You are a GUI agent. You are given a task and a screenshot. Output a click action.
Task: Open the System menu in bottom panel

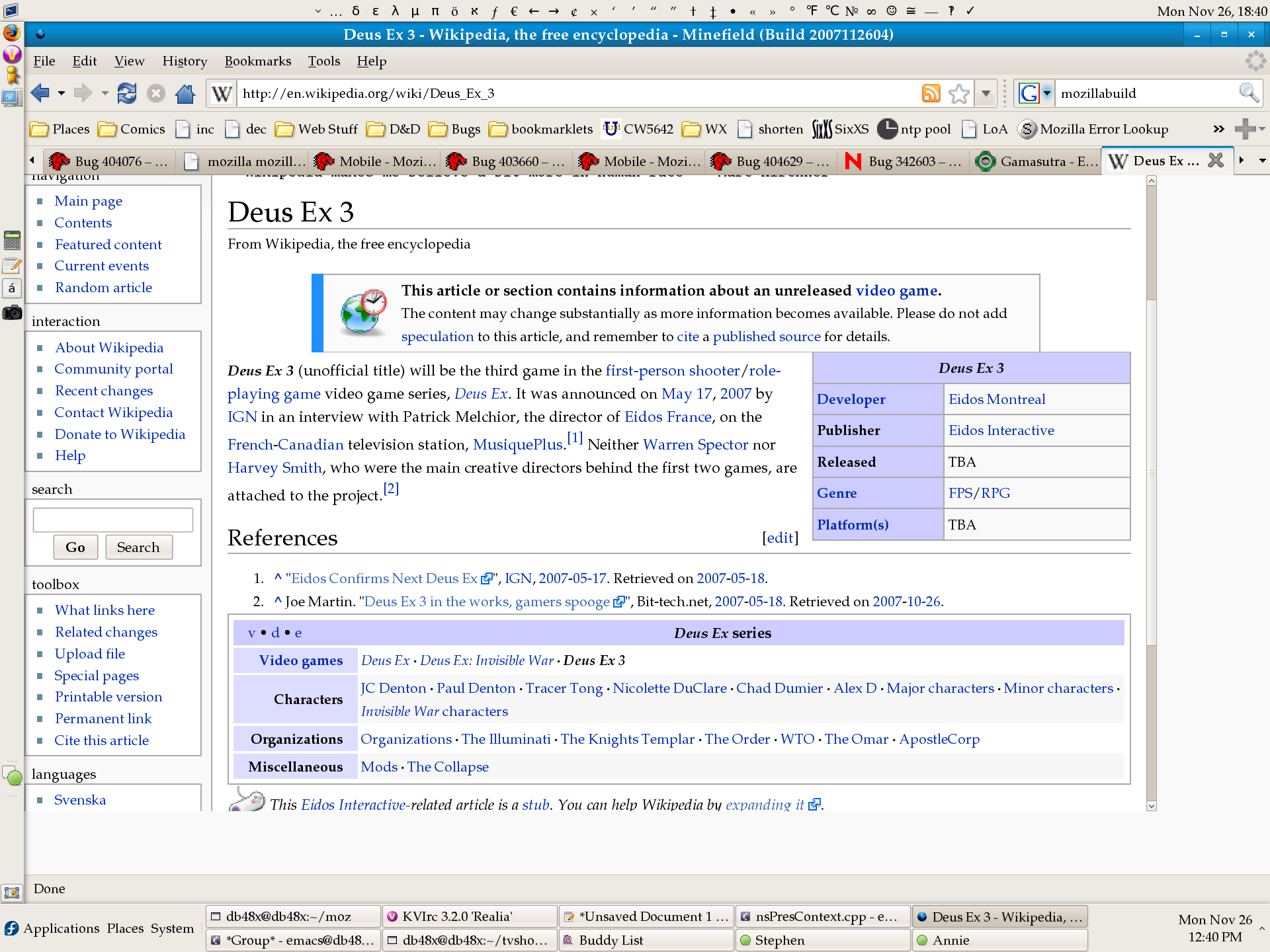click(x=172, y=928)
